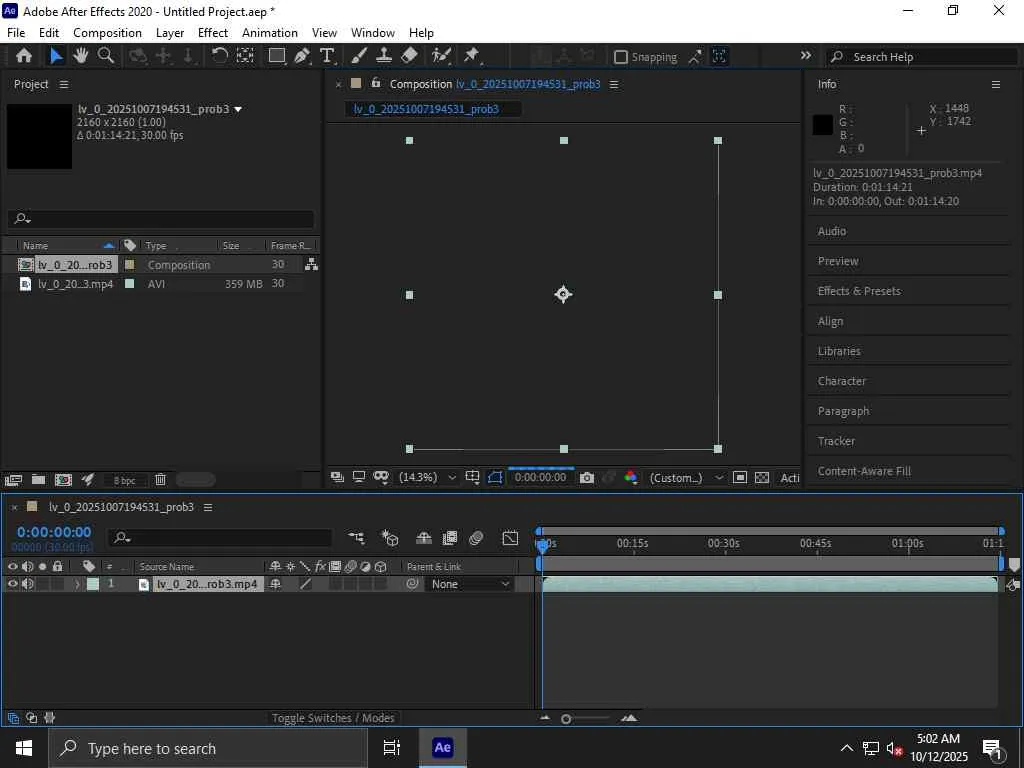Adjust the timeline zoom slider
This screenshot has width=1024, height=768.
(x=566, y=719)
